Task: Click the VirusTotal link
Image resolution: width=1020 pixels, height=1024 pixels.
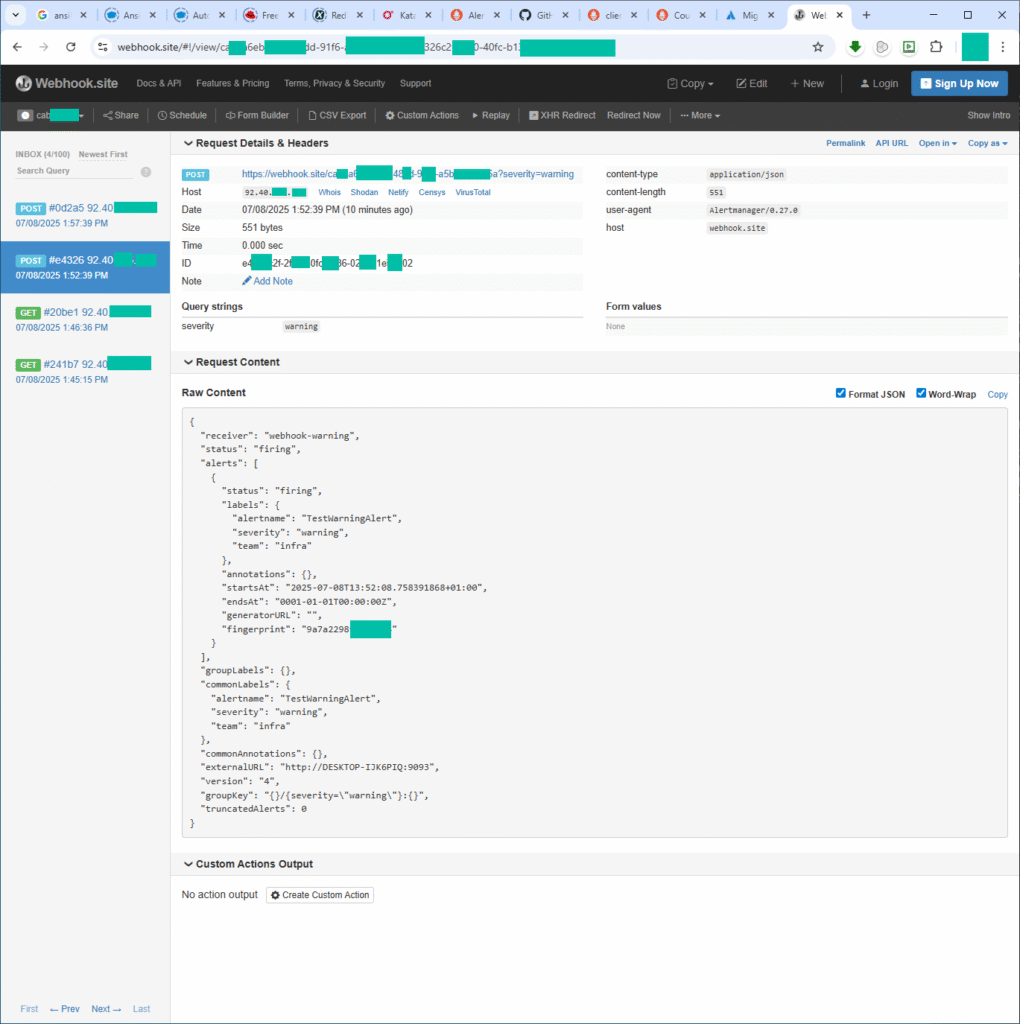Action: point(473,193)
